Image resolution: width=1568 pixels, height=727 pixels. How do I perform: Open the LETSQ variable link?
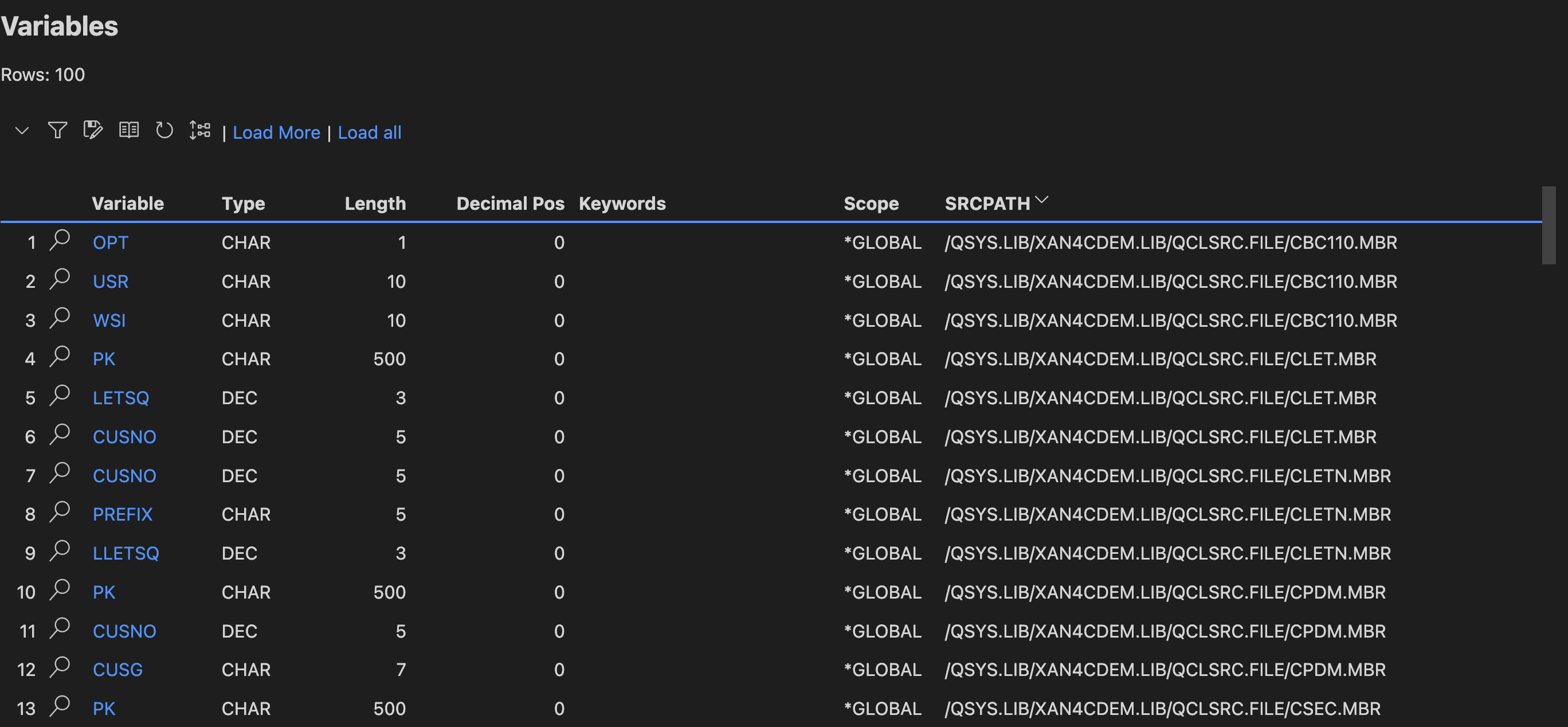120,398
